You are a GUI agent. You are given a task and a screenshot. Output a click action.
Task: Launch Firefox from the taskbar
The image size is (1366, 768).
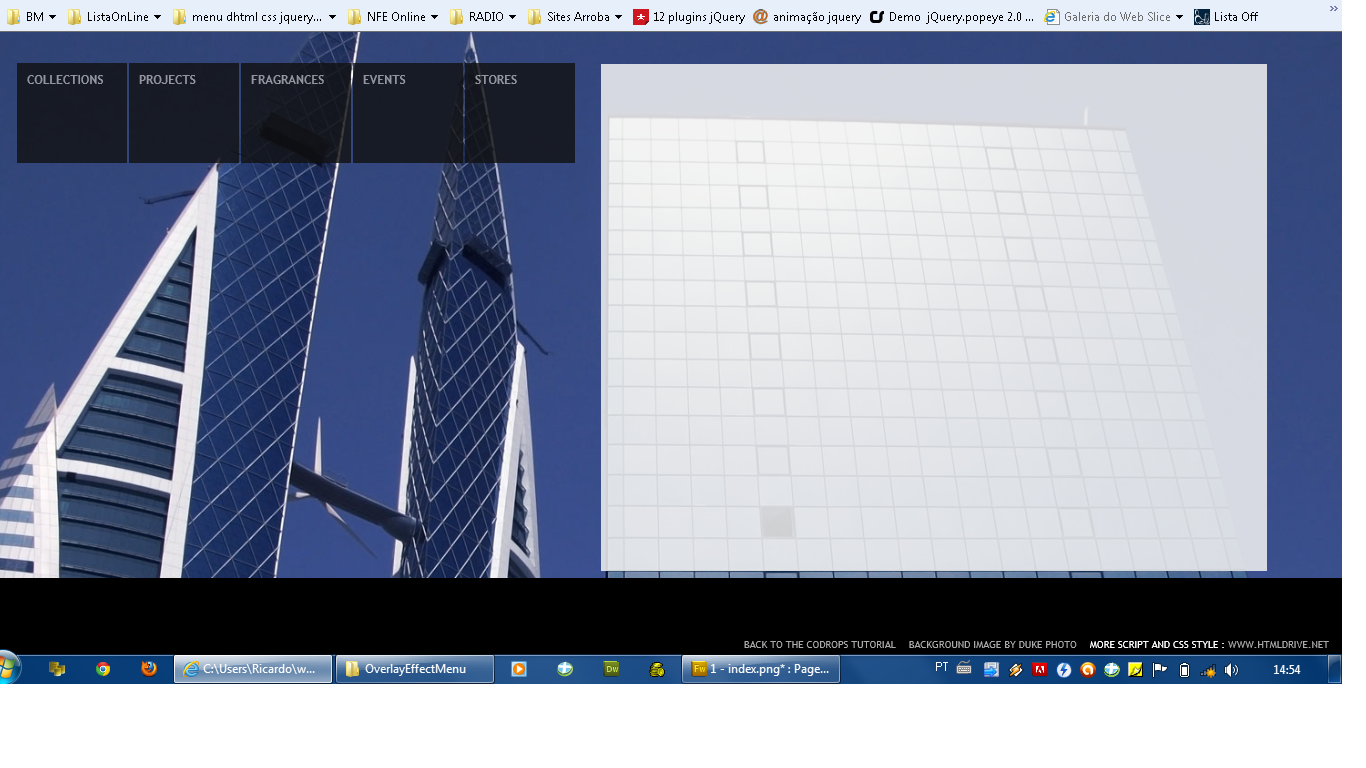[x=149, y=669]
